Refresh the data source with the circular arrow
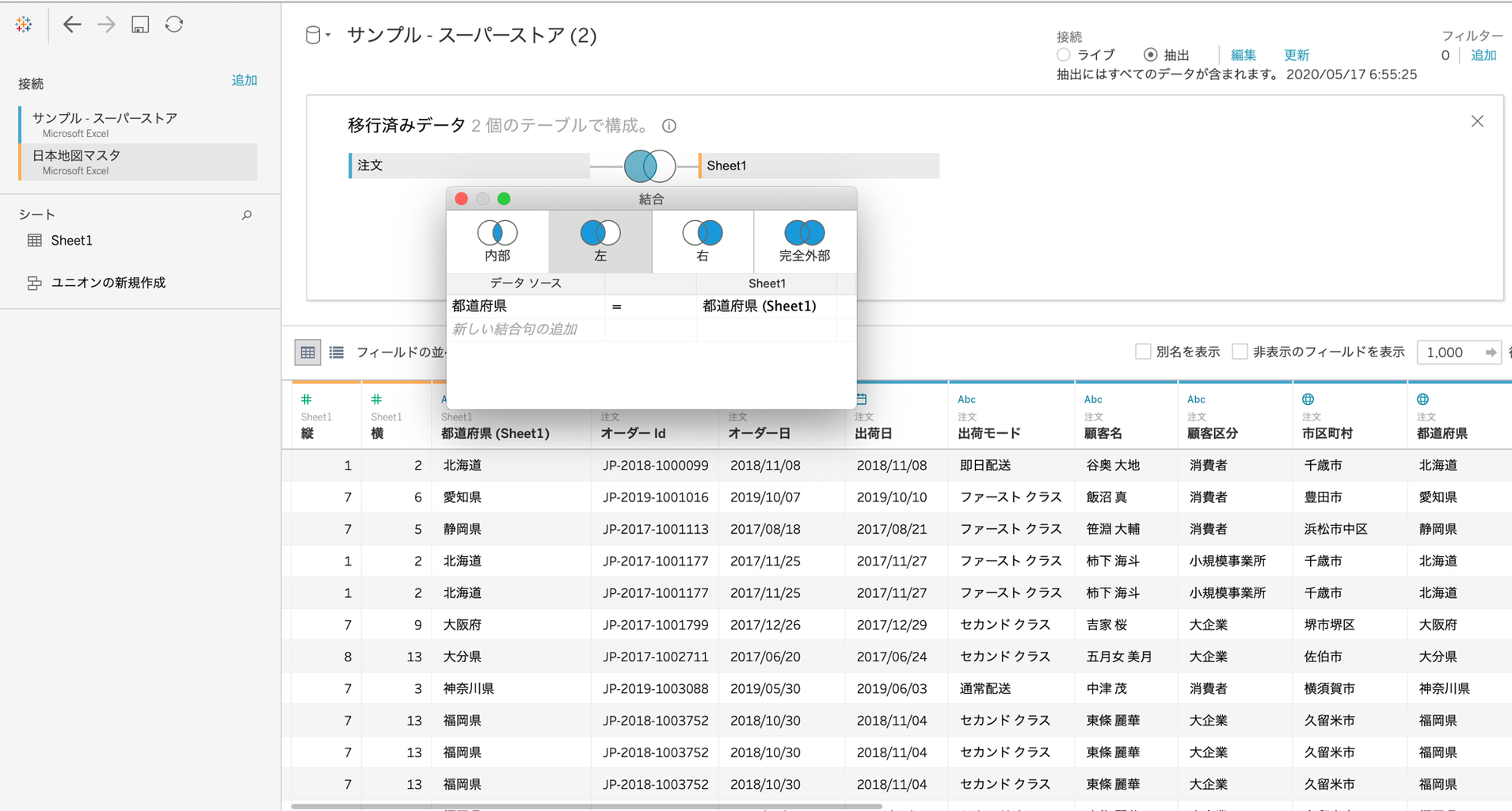 [174, 25]
